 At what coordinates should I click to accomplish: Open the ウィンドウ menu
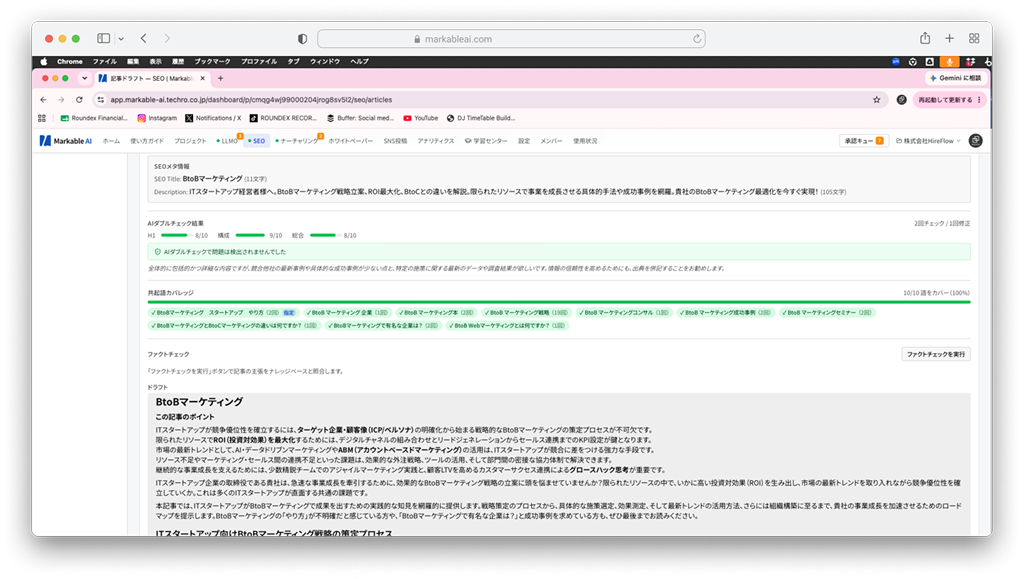pos(325,61)
